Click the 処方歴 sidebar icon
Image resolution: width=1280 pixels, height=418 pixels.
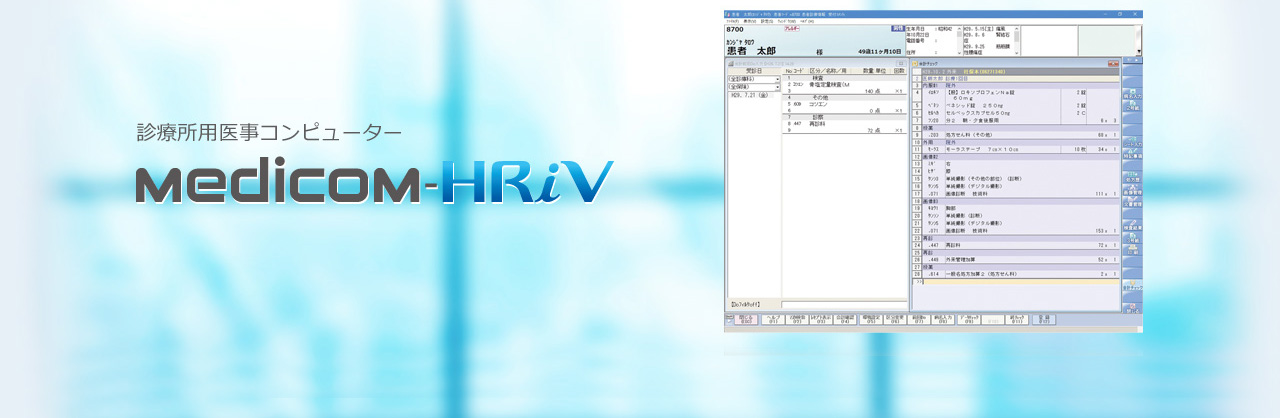point(1132,181)
